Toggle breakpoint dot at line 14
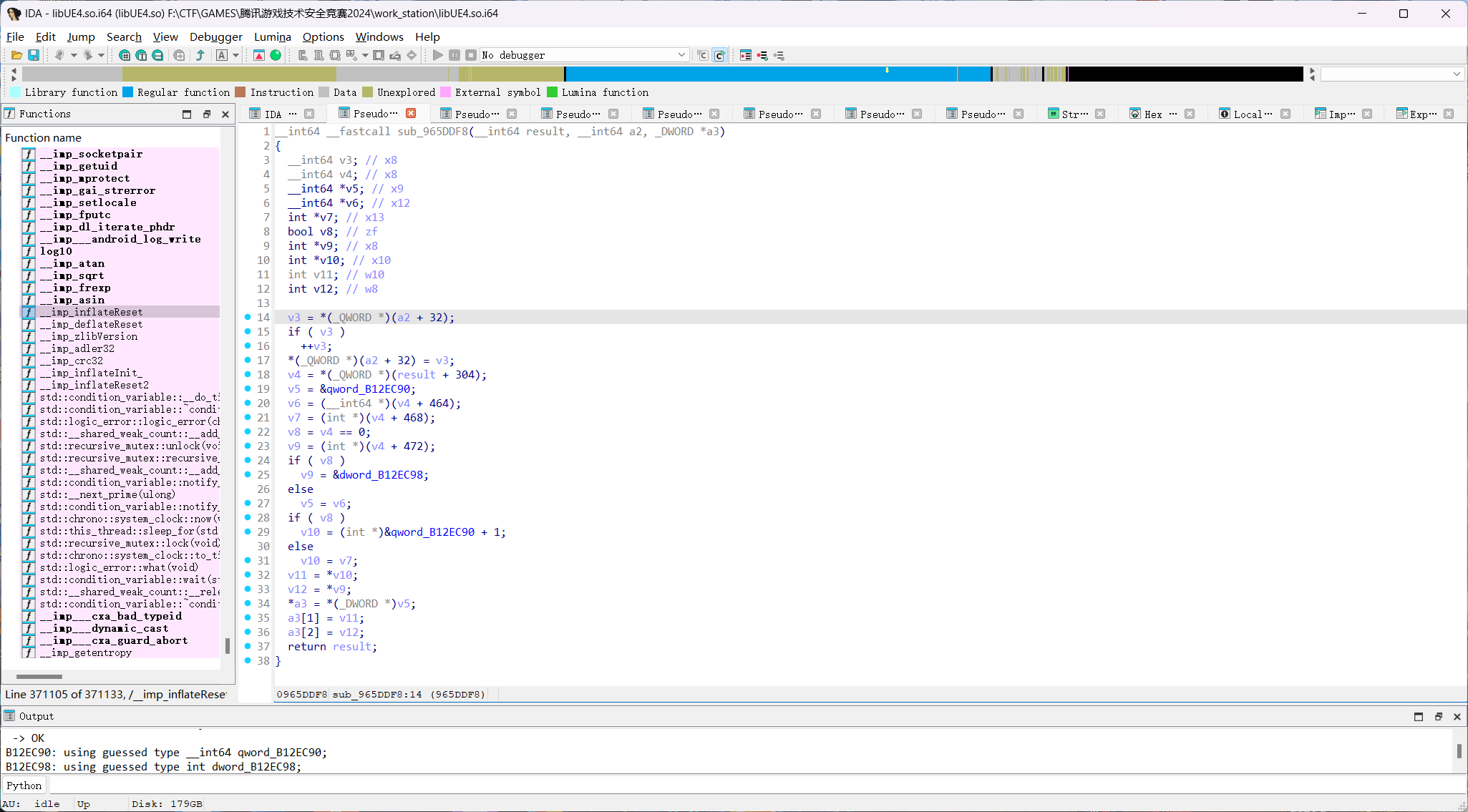This screenshot has width=1468, height=812. (248, 317)
